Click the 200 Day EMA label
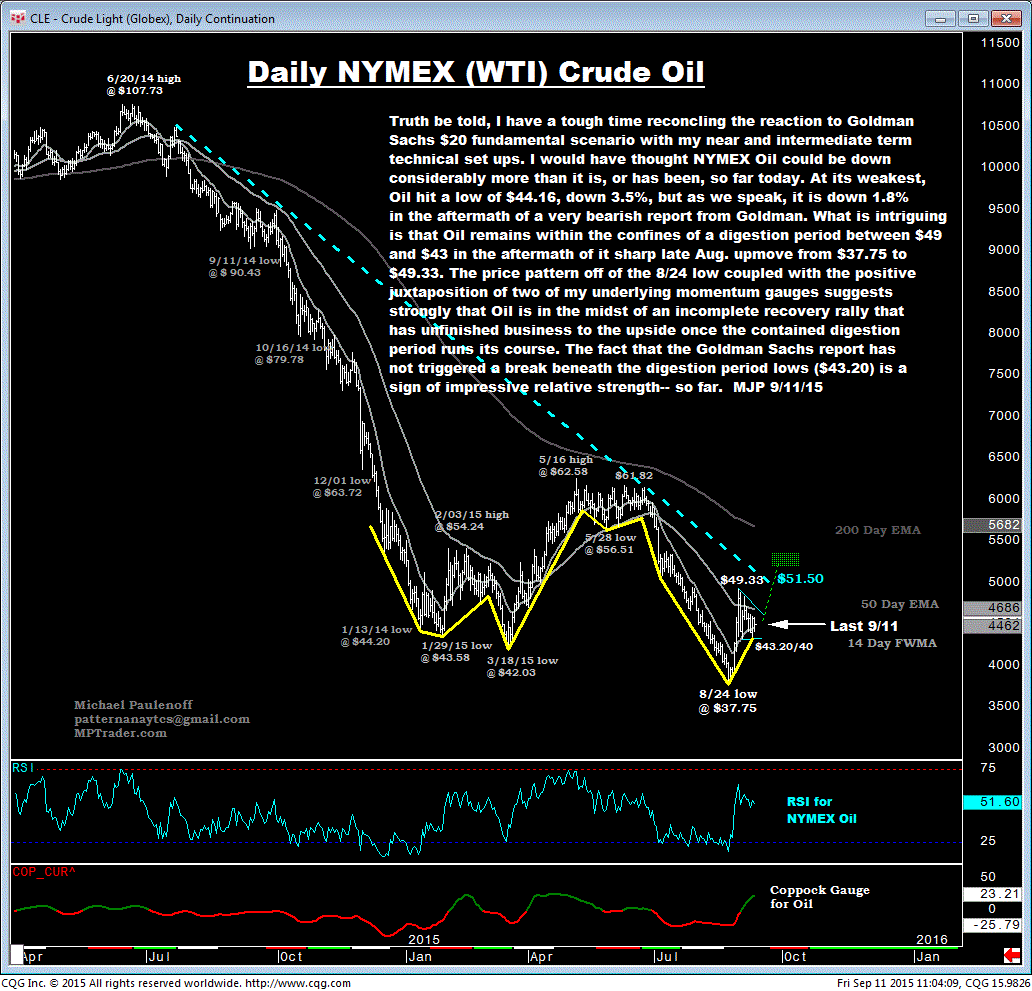Image resolution: width=1032 pixels, height=991 pixels. tap(877, 530)
